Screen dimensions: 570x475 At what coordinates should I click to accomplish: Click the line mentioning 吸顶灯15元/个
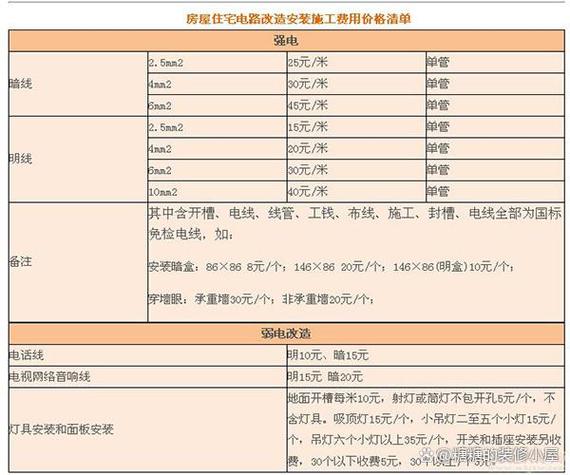pyautogui.click(x=422, y=419)
